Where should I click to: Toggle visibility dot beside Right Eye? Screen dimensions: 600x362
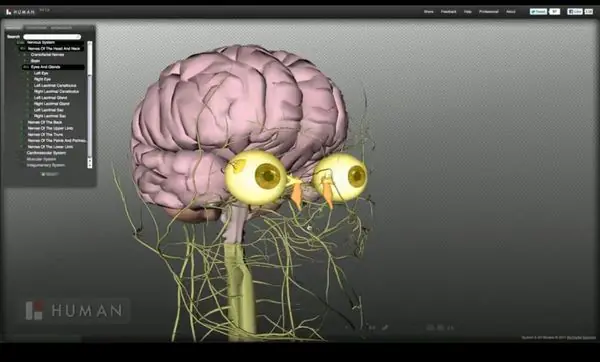tap(28, 79)
